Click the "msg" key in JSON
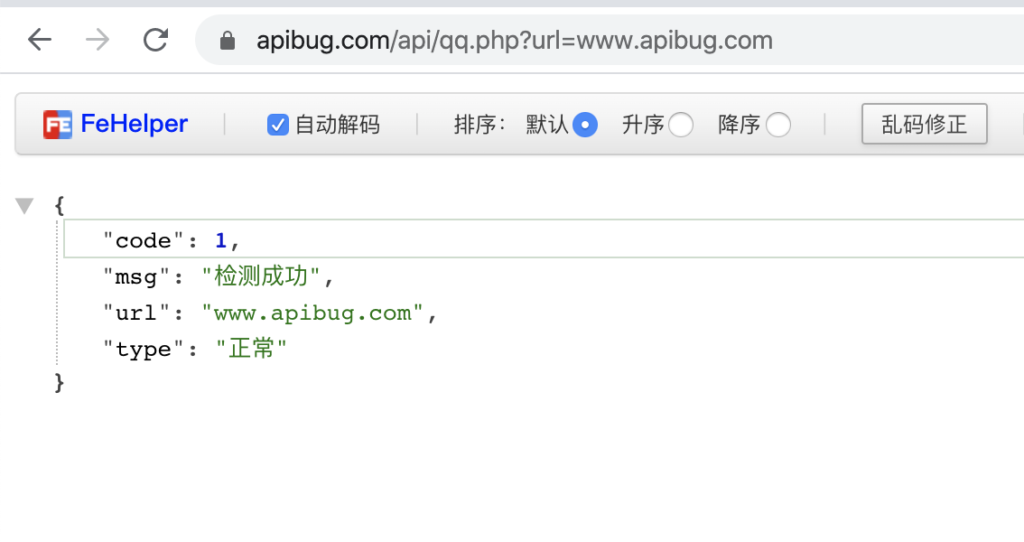 [132, 277]
